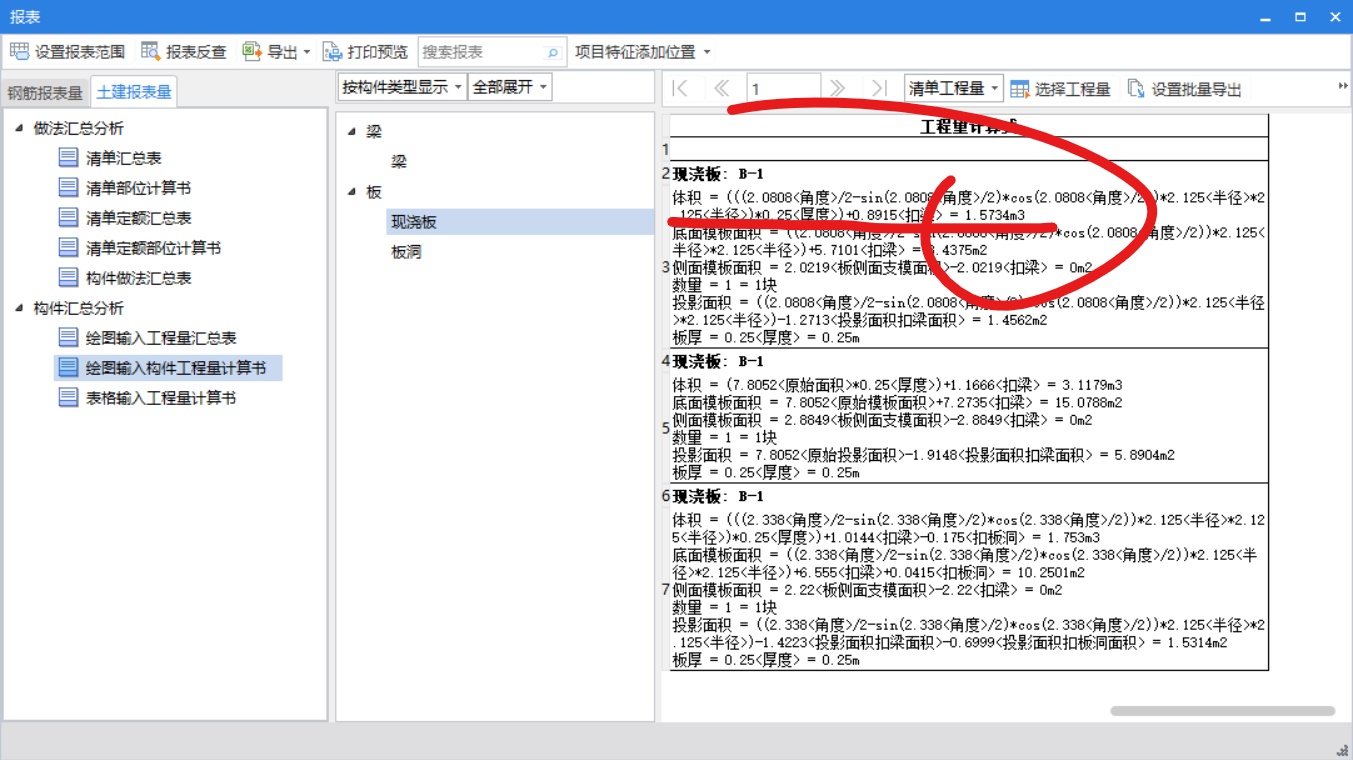
Task: Click report icon beside 清单汇总表
Action: coord(68,158)
